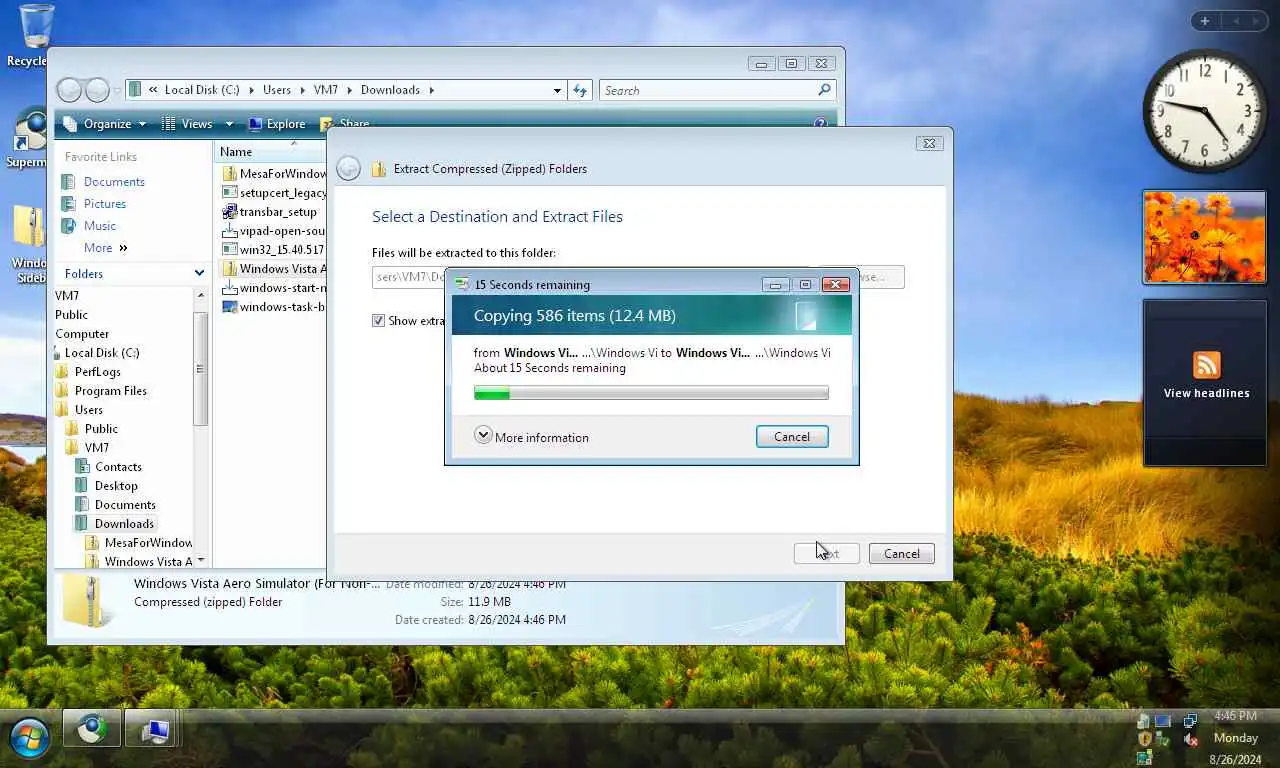Toggle Show extracted files checkbox
This screenshot has width=1280, height=768.
click(x=378, y=320)
